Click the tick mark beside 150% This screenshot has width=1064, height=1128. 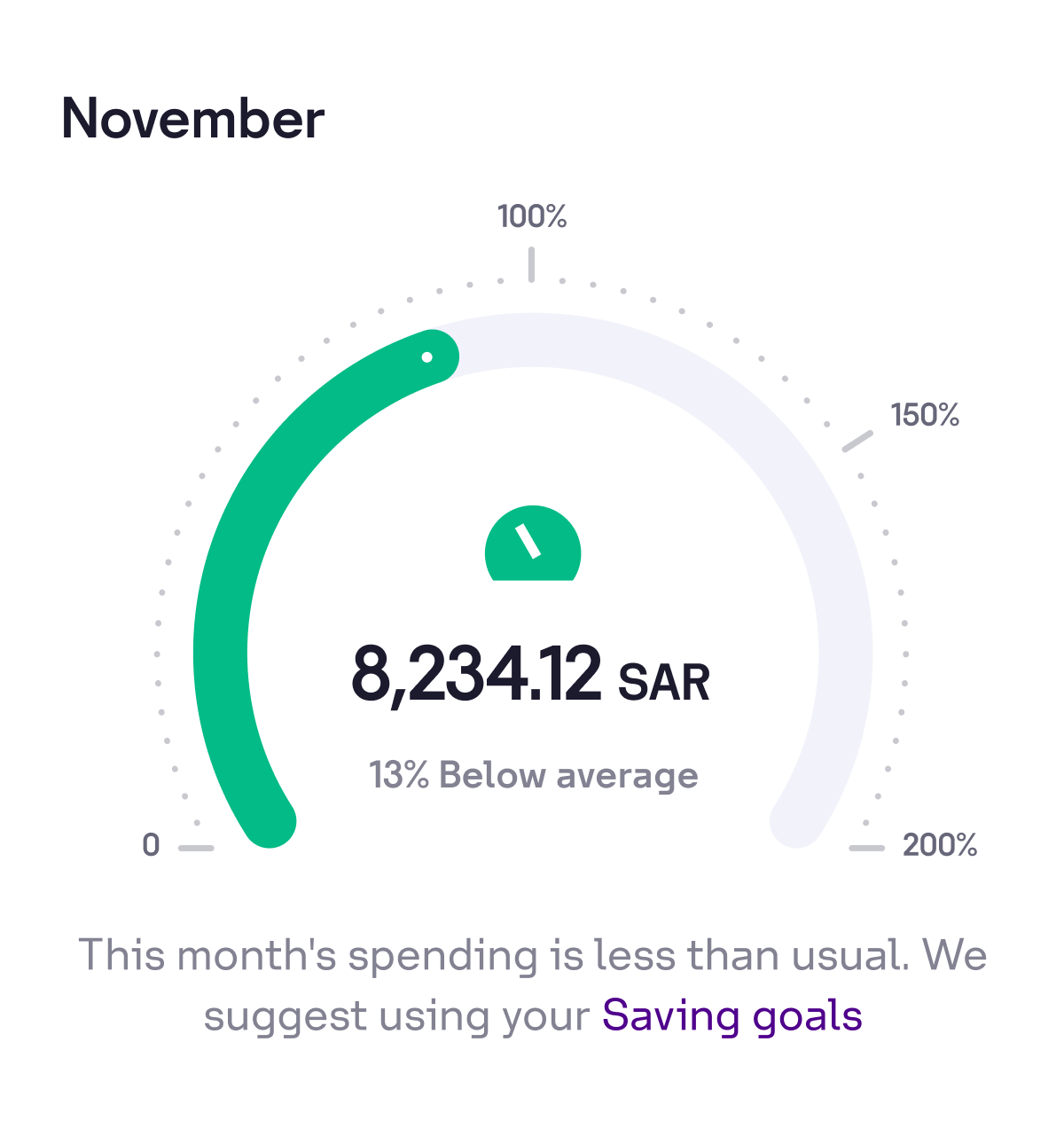(x=857, y=441)
